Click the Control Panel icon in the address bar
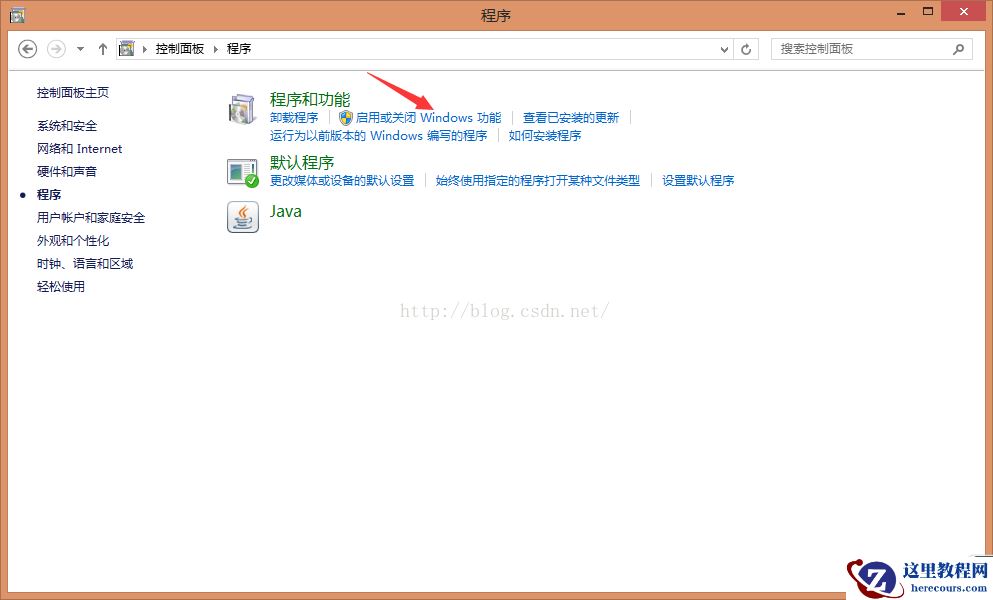Screen dimensions: 993x600 [x=126, y=47]
